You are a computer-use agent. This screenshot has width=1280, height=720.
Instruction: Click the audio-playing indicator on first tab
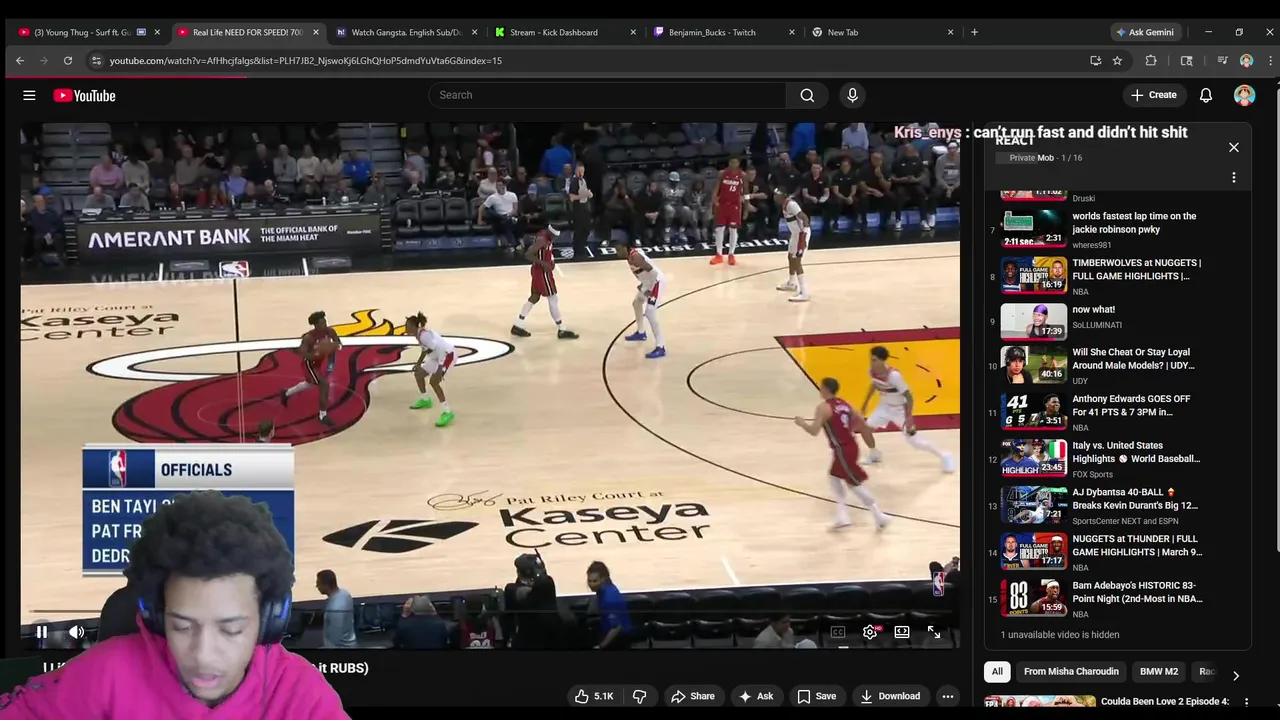pos(141,32)
